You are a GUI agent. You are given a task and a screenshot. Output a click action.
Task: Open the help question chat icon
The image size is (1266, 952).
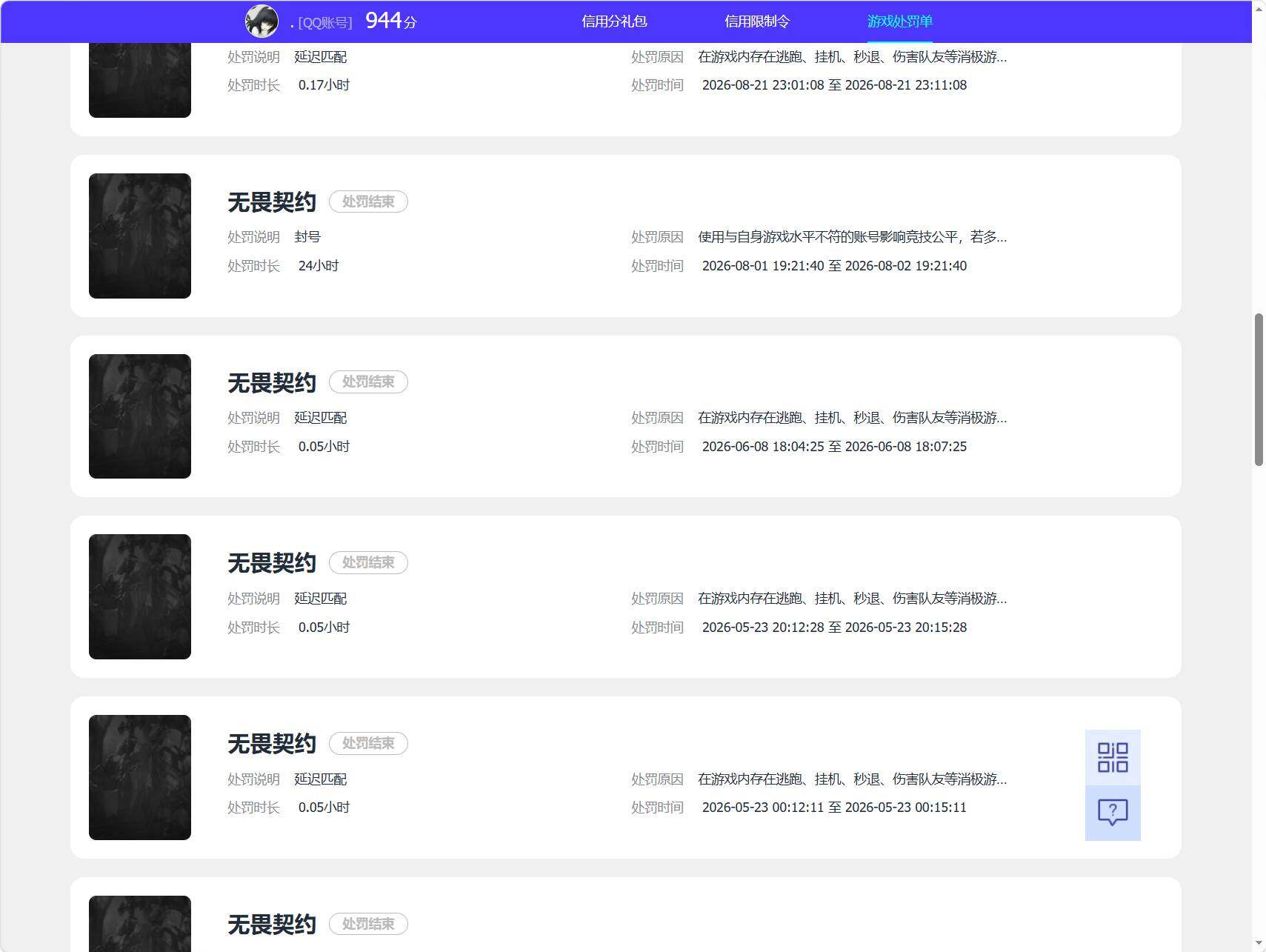1113,813
